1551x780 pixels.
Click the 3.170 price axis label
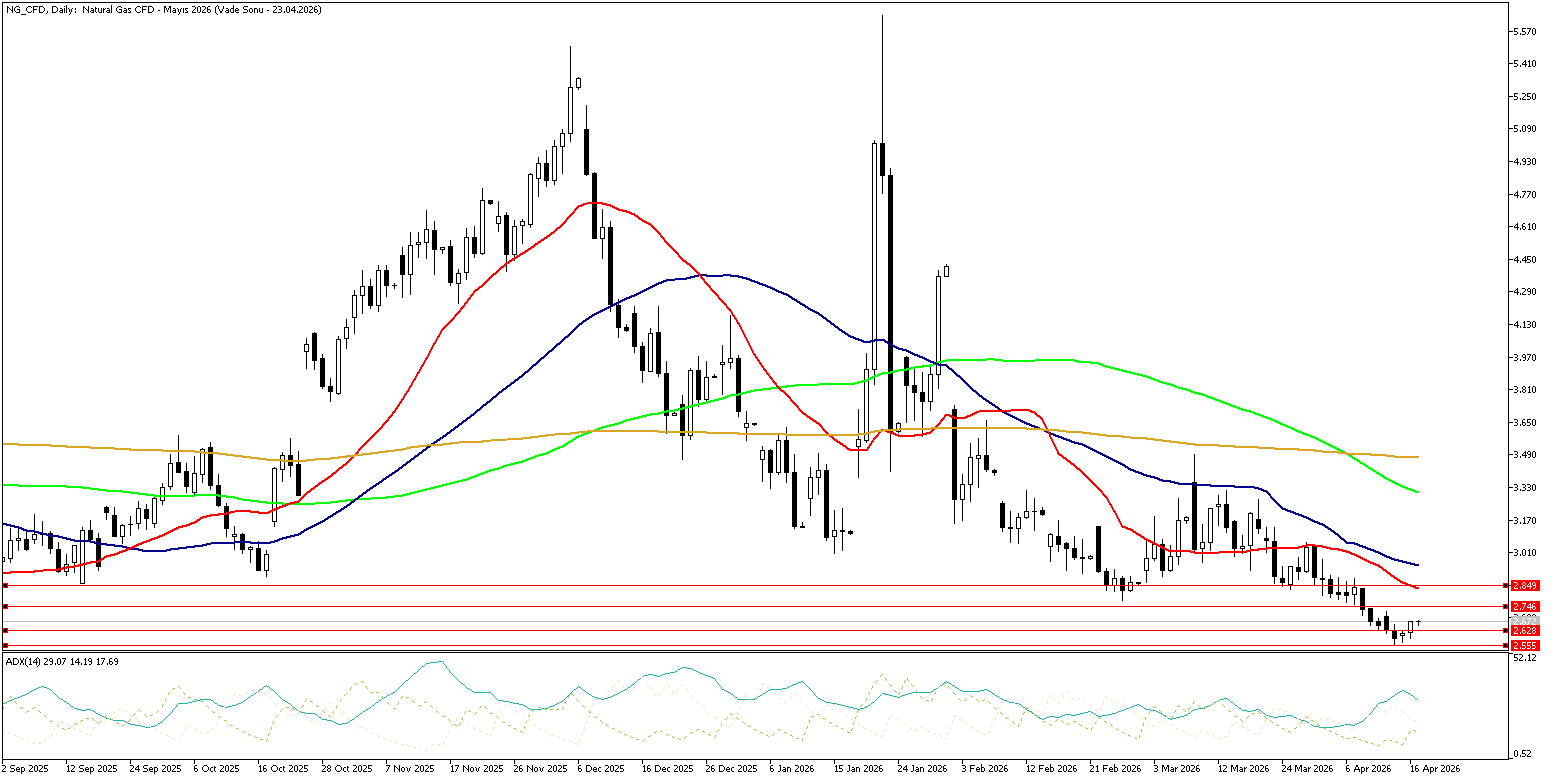(1525, 520)
